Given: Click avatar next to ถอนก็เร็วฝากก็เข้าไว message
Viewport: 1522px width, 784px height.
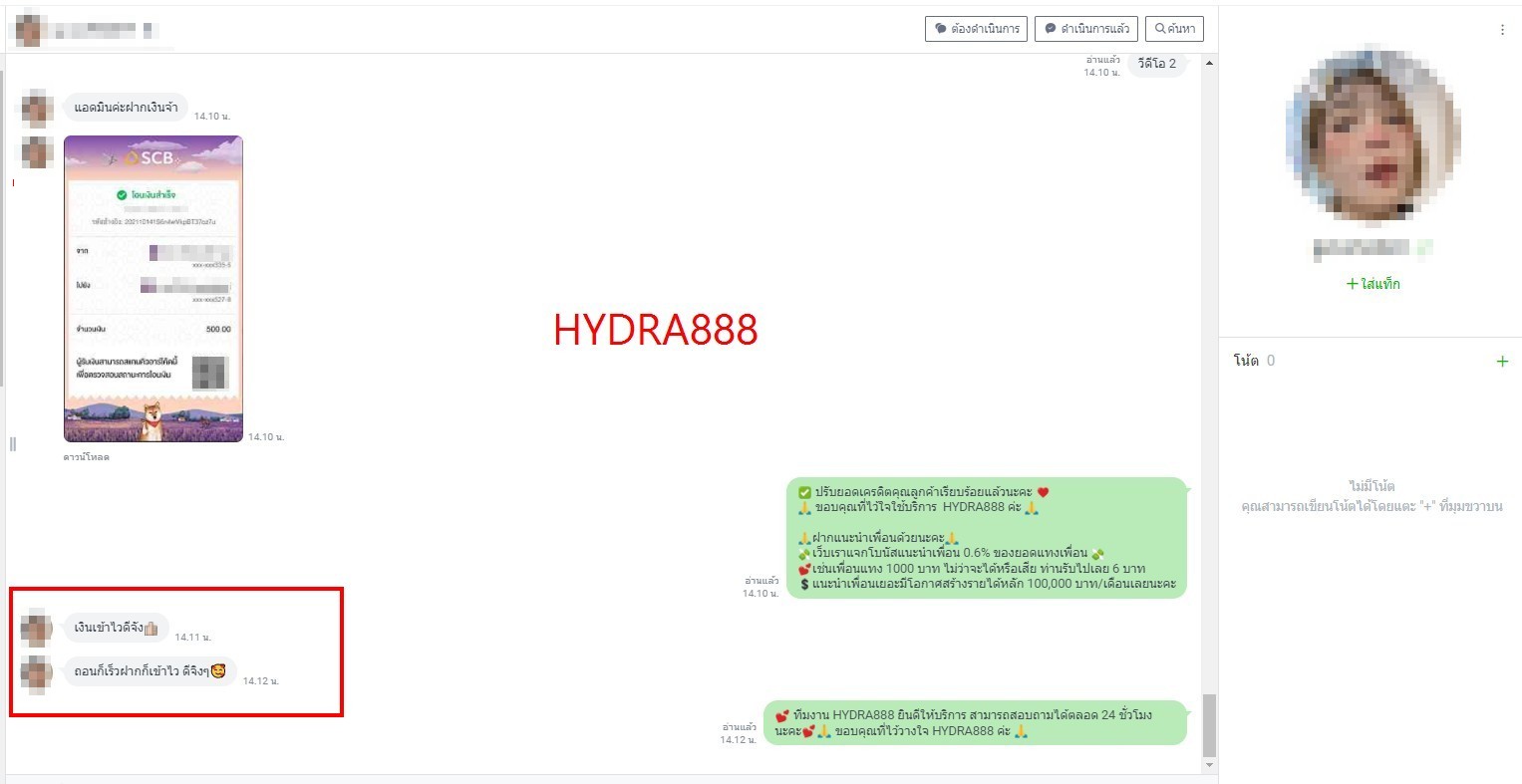Looking at the screenshot, I should click(x=37, y=672).
